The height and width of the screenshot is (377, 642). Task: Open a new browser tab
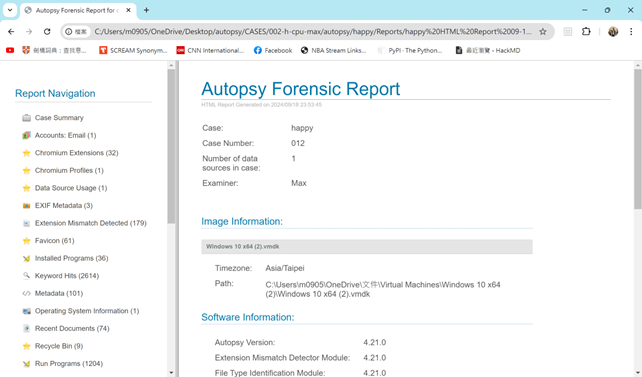(146, 10)
